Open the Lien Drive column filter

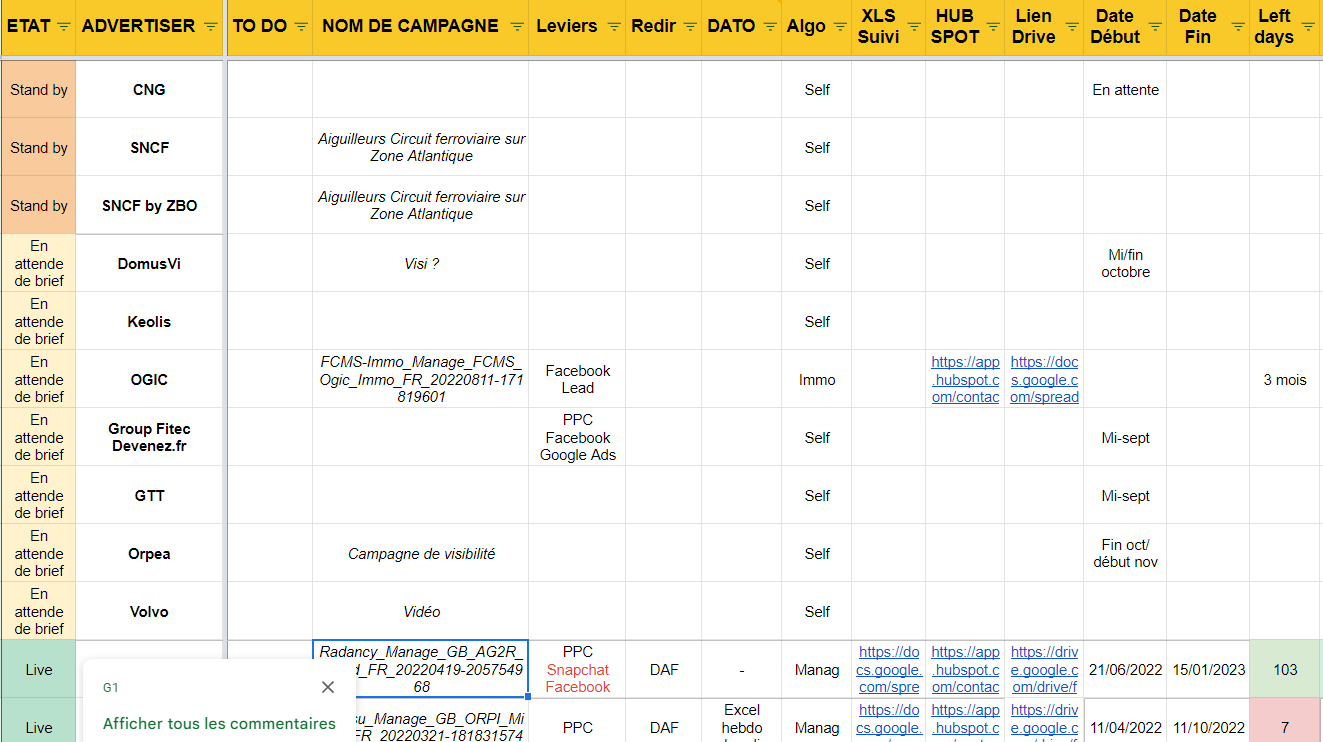(1072, 27)
